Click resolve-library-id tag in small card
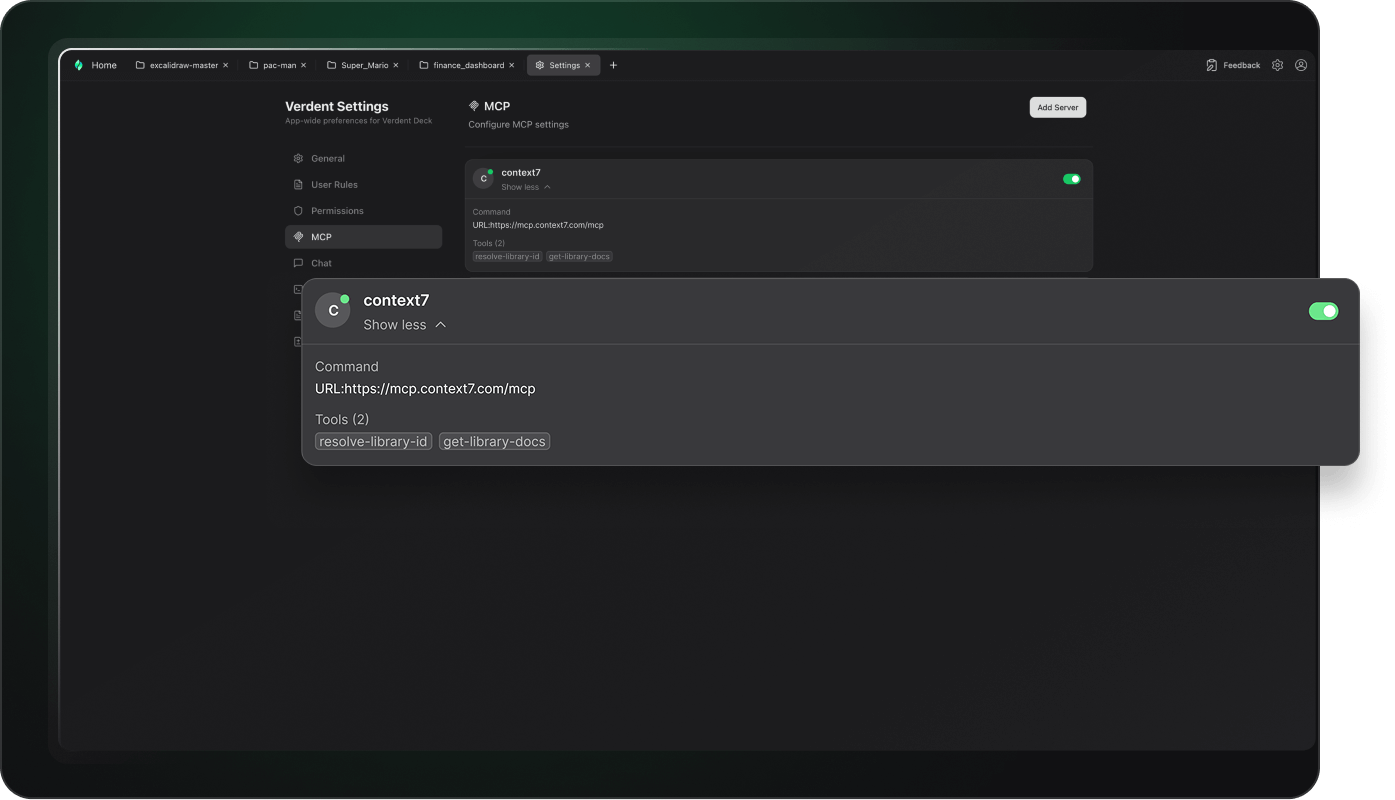 point(507,257)
